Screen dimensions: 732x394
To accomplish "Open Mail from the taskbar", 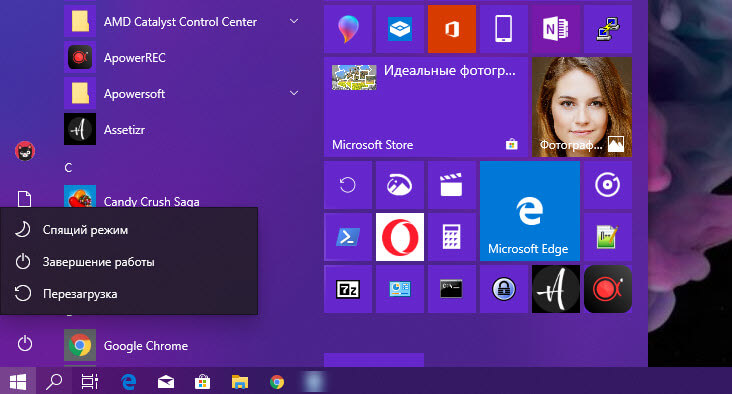I will pos(166,382).
